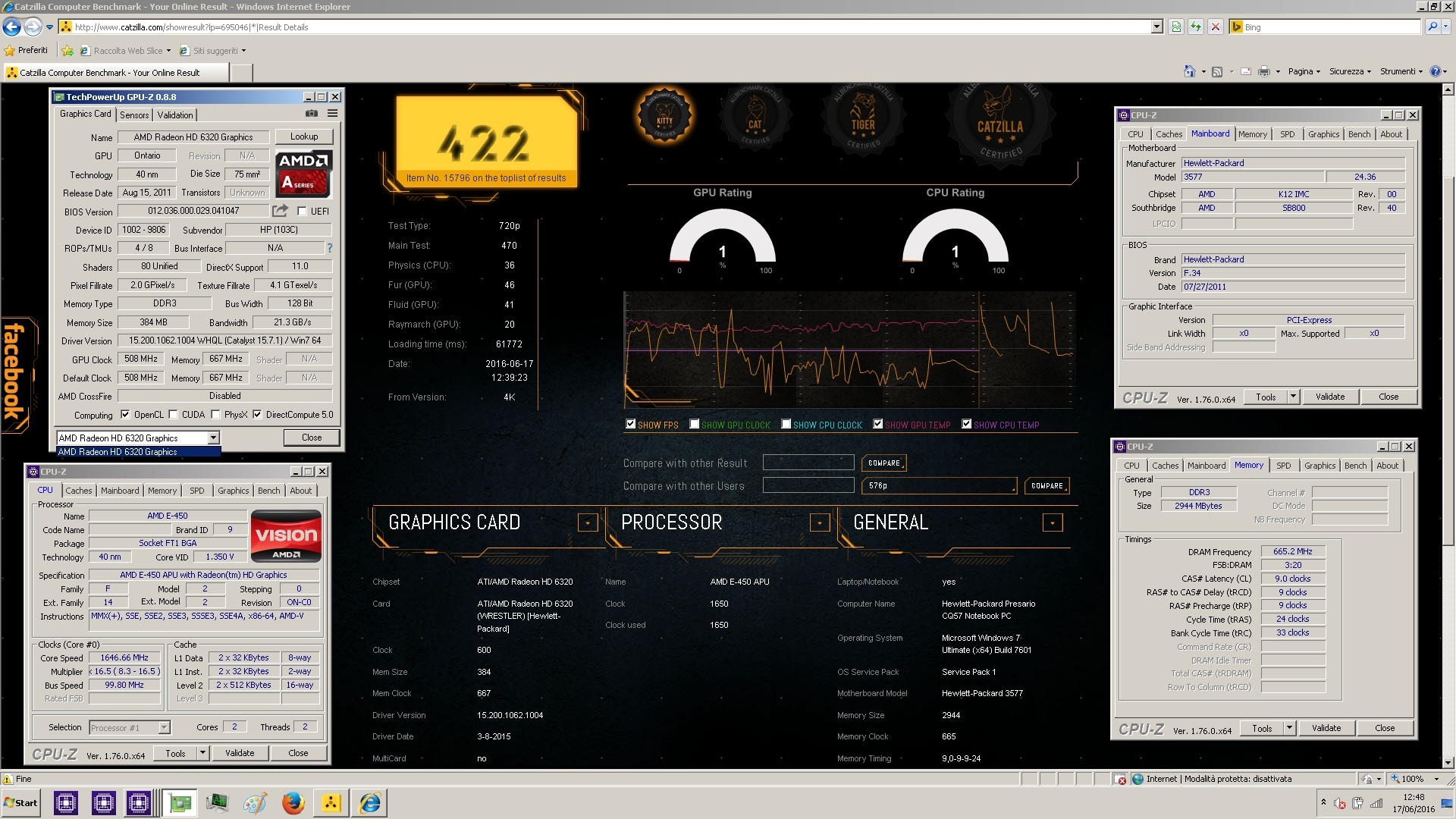Uncheck SHOW FPS checkbox
Viewport: 1456px width, 819px height.
coord(630,424)
